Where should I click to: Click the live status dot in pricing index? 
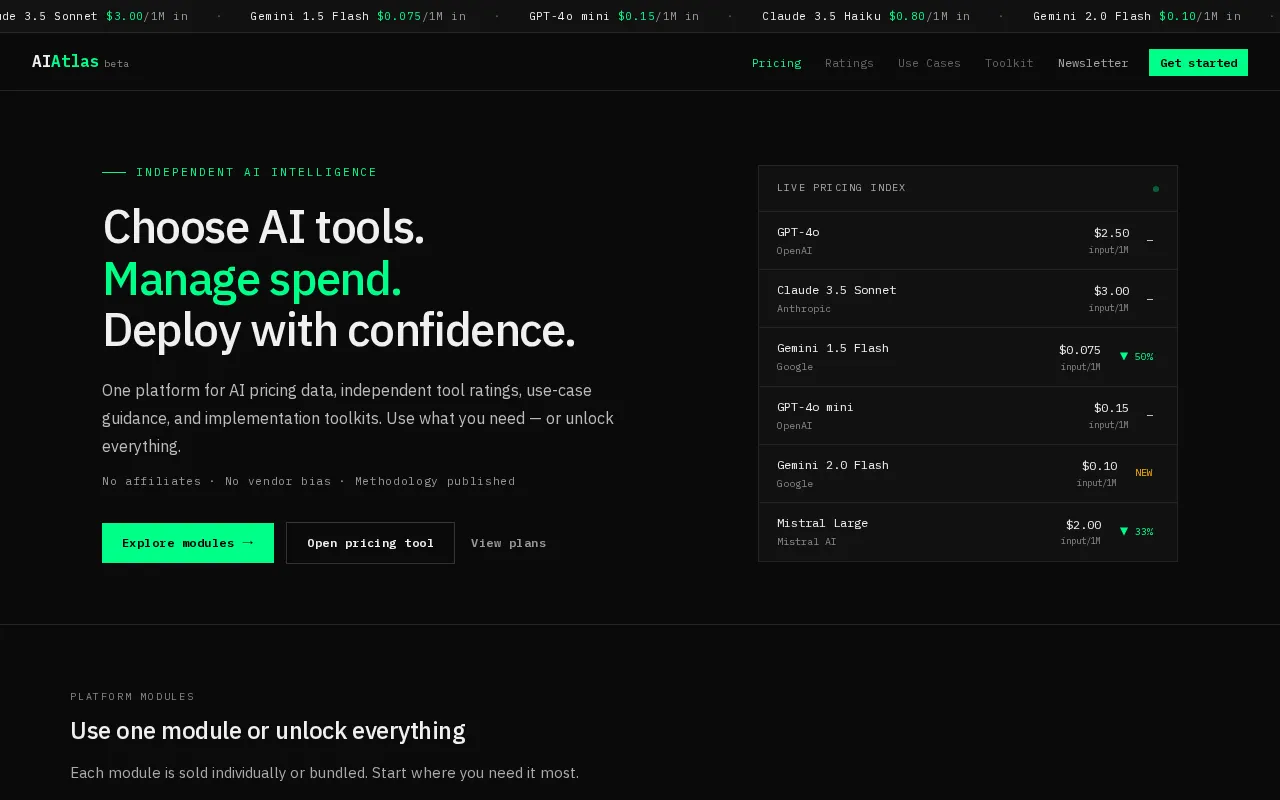[x=1156, y=188]
